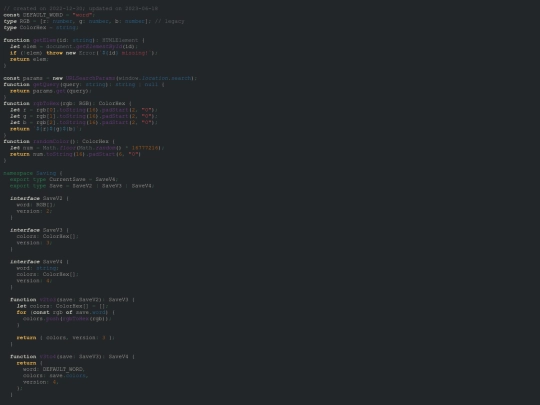Click the 'colors: save.colors,' line
This screenshot has width=540, height=405.
point(56,376)
